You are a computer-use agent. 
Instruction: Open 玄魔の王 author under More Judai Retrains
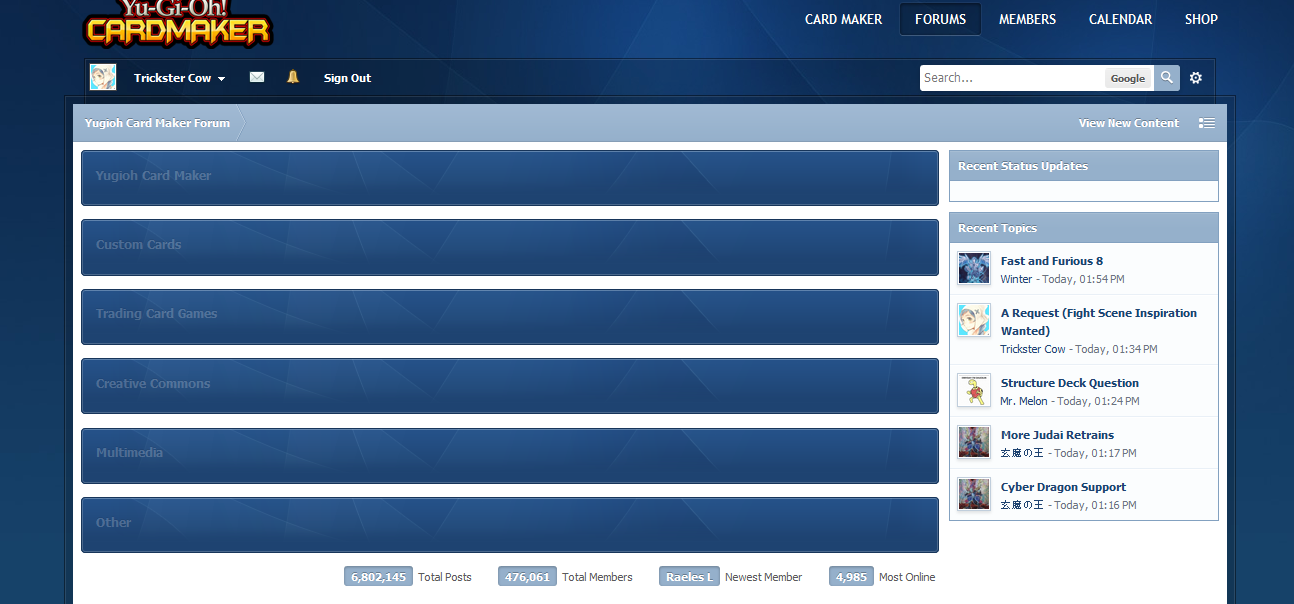pos(1022,453)
